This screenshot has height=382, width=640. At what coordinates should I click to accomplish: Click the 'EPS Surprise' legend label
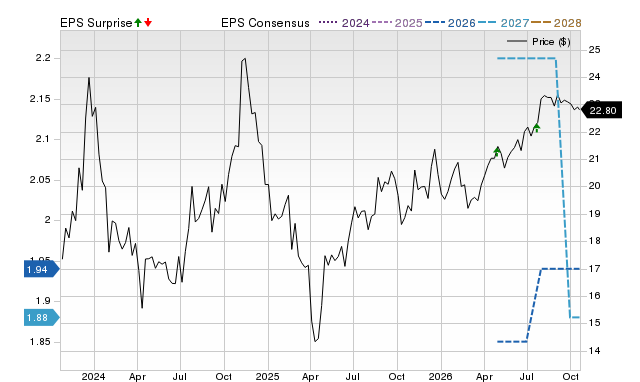(x=96, y=23)
